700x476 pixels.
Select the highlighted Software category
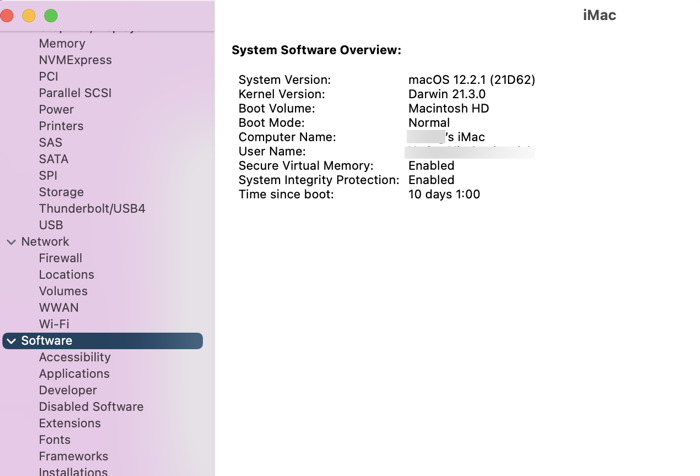coord(103,341)
